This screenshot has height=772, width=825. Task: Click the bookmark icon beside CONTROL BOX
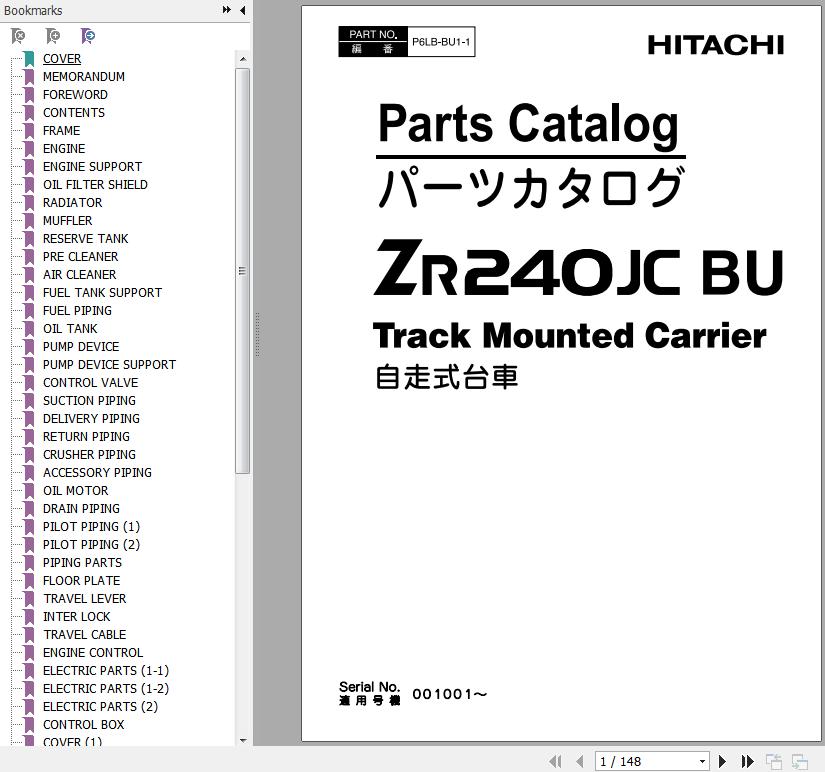29,725
